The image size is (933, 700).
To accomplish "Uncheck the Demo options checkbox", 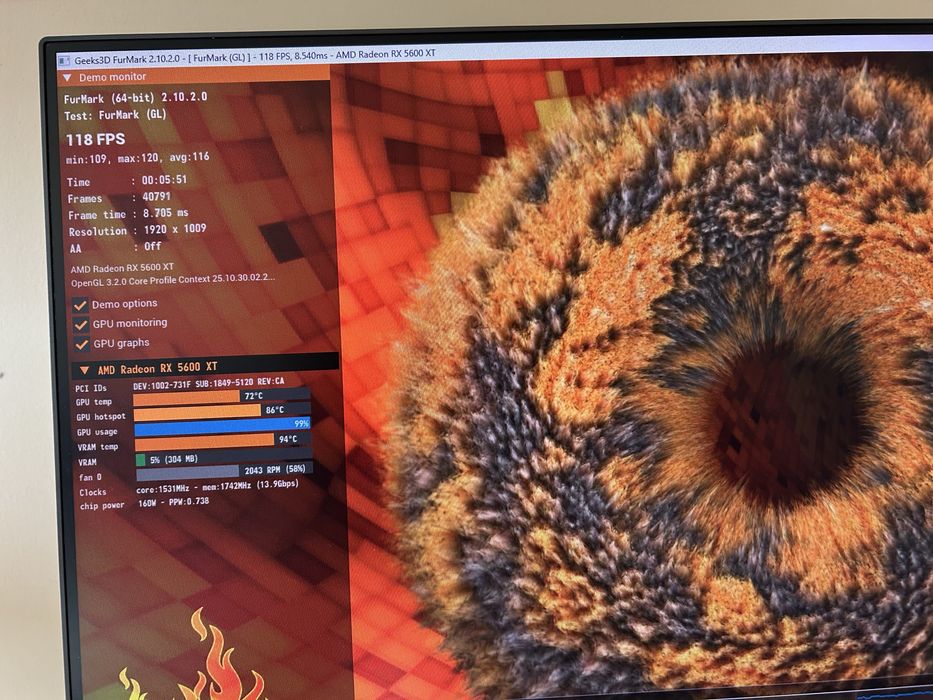I will (x=80, y=306).
